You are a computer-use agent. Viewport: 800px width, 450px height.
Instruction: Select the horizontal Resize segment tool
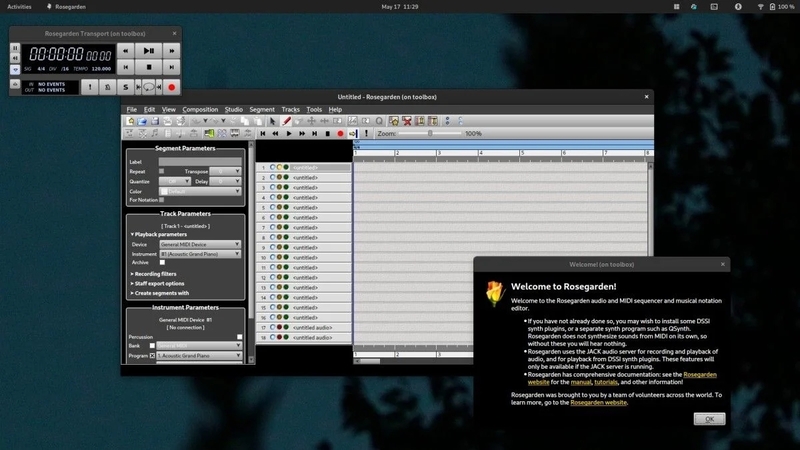[x=324, y=121]
